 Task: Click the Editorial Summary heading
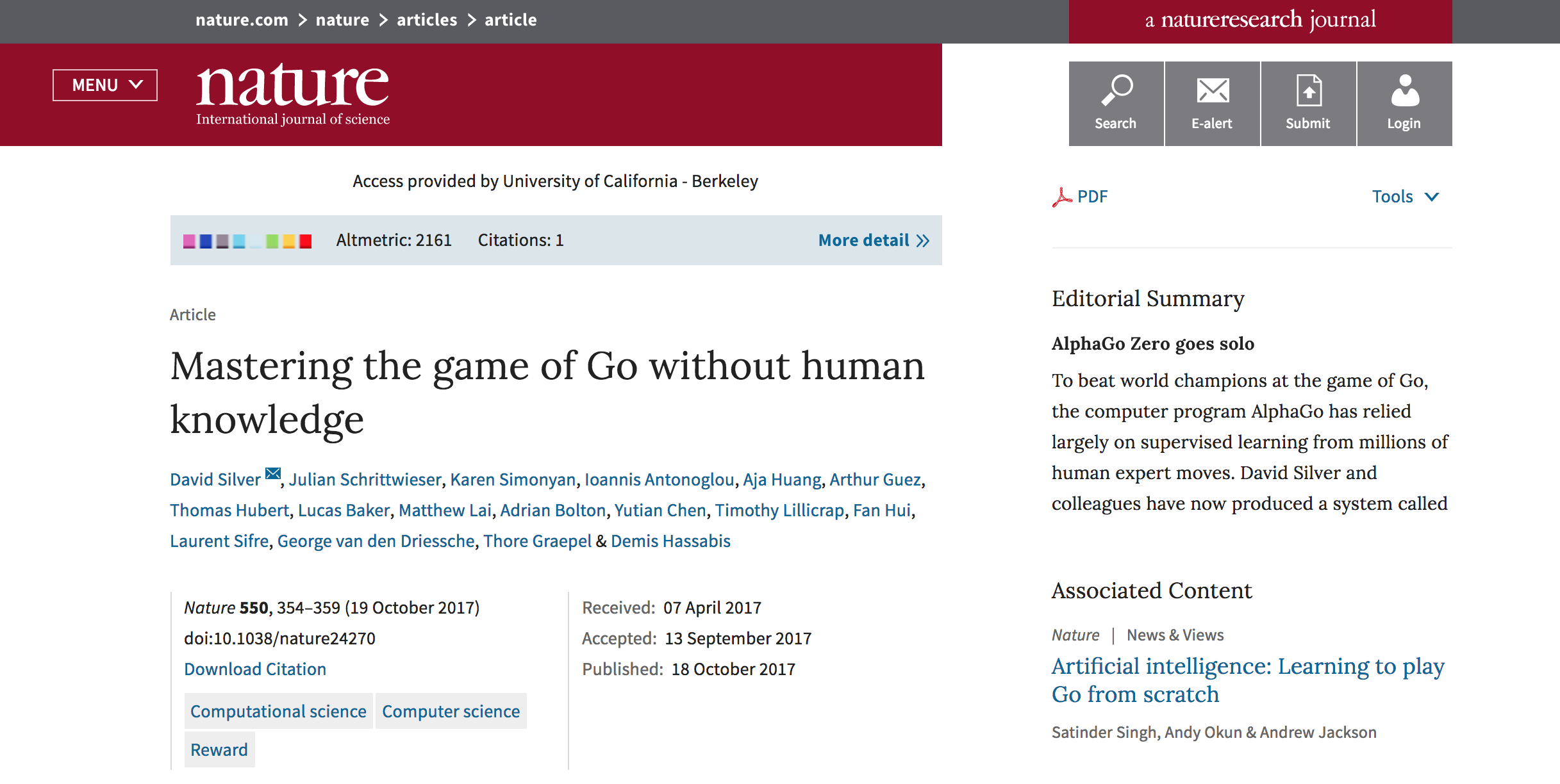pyautogui.click(x=1148, y=299)
